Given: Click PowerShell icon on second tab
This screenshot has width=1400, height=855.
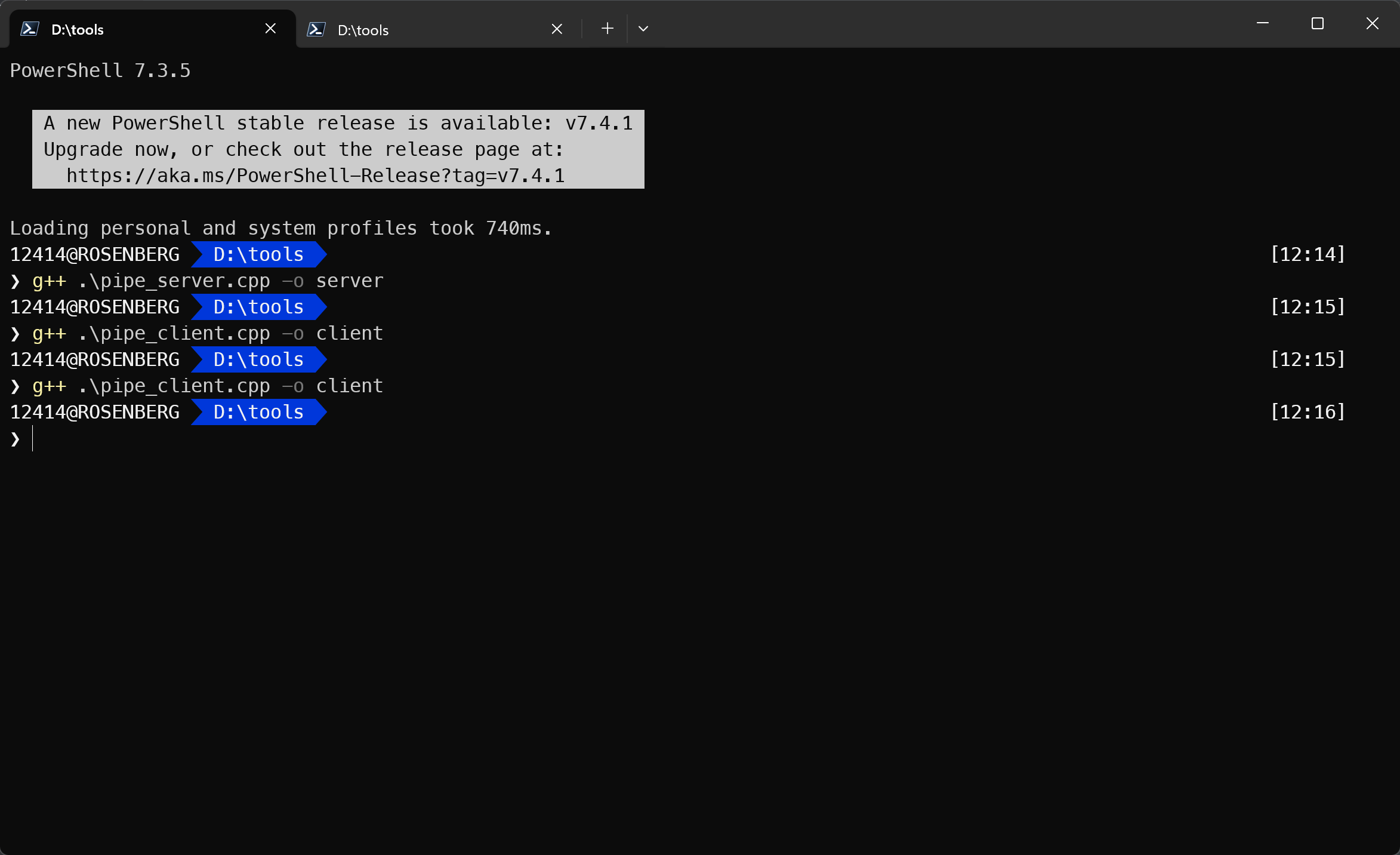Looking at the screenshot, I should pos(316,29).
